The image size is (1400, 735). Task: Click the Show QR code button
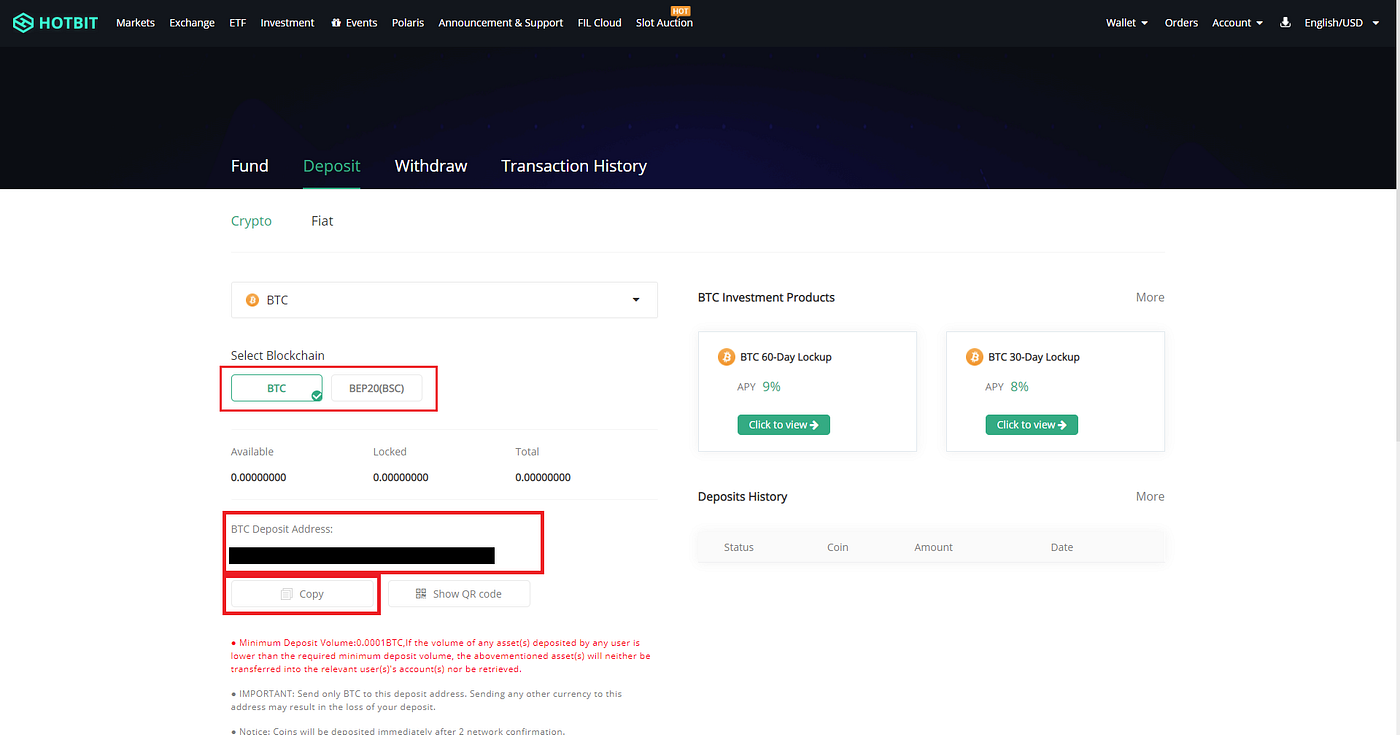coord(459,594)
